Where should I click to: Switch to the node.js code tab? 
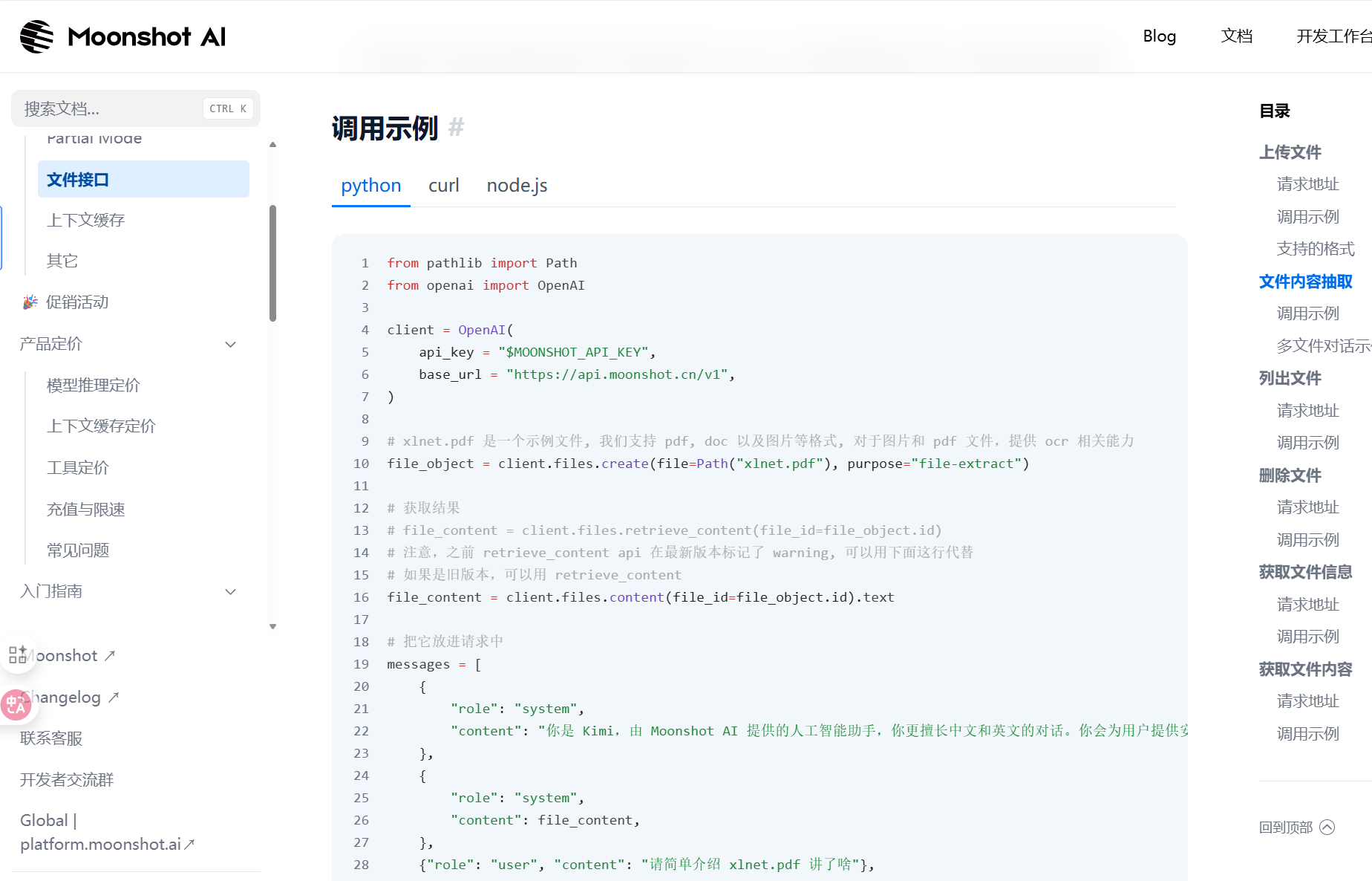point(517,185)
